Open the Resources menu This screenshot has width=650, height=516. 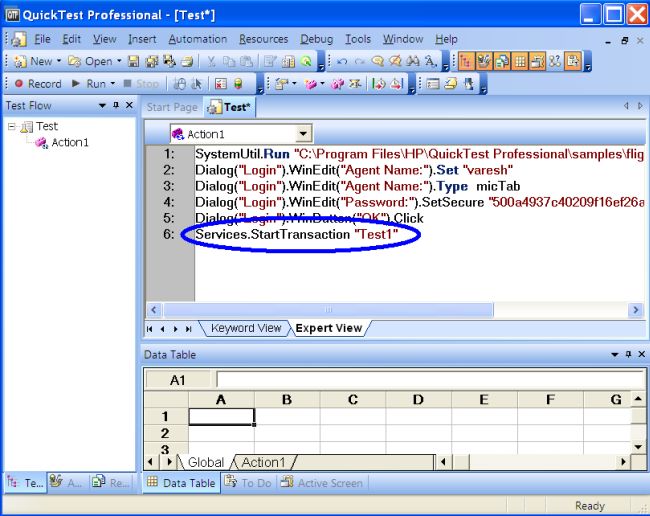click(x=264, y=39)
